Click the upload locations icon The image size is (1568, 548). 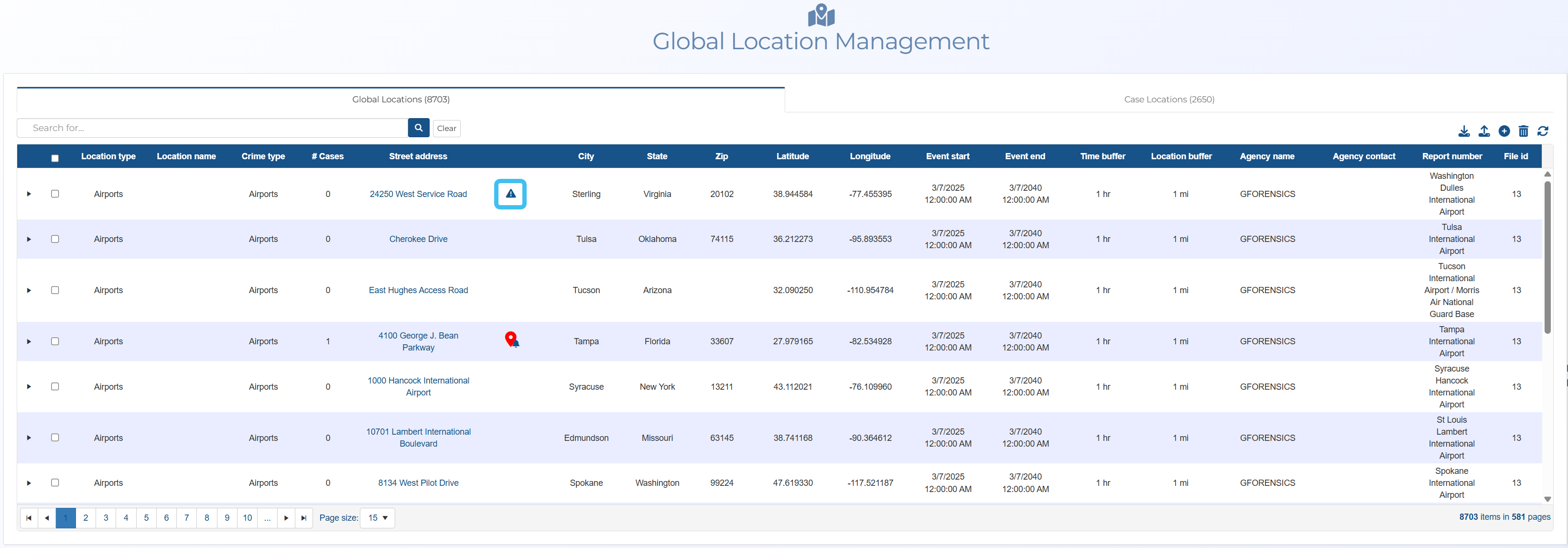click(x=1484, y=131)
